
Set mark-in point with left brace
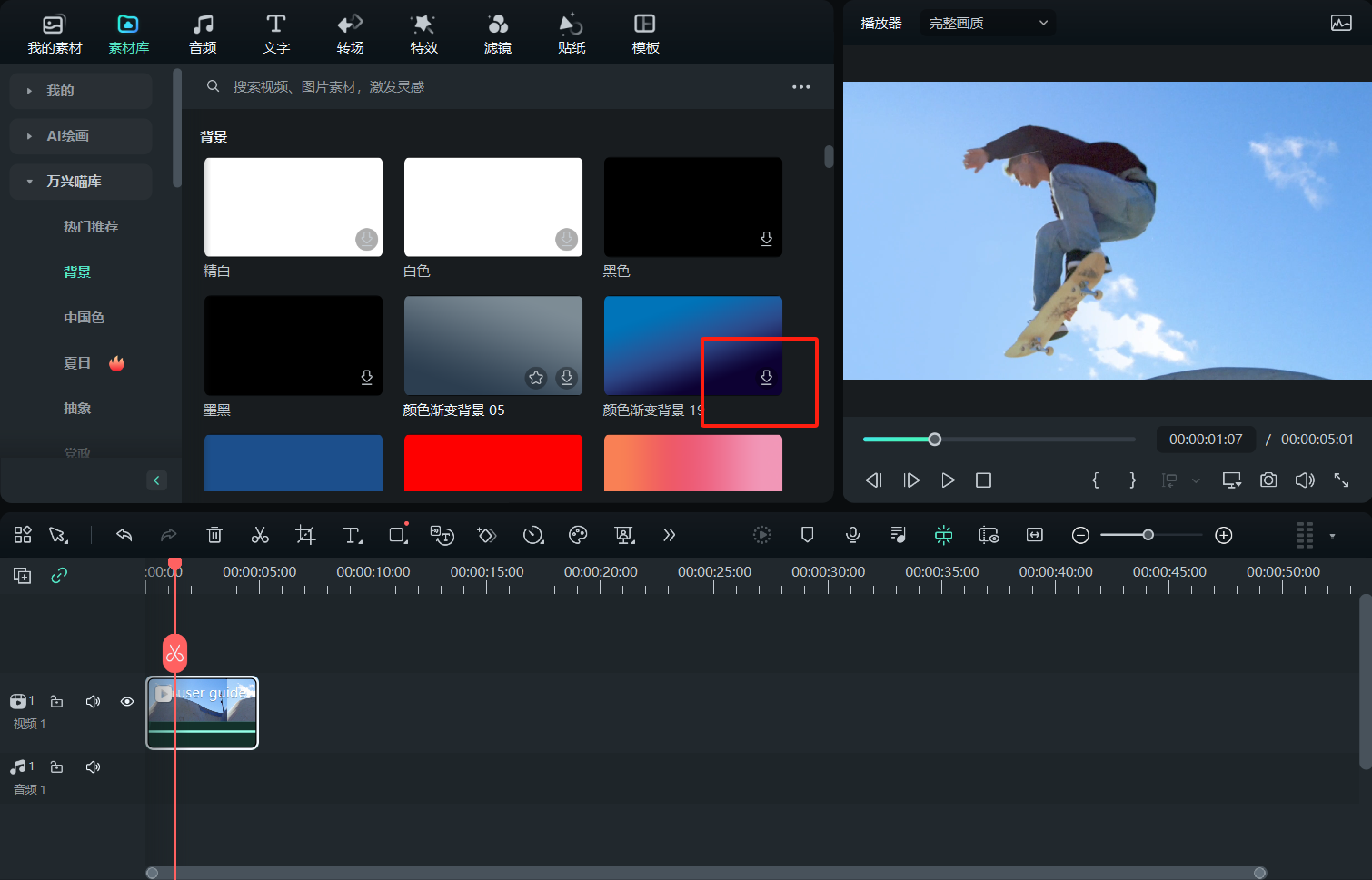pyautogui.click(x=1095, y=480)
